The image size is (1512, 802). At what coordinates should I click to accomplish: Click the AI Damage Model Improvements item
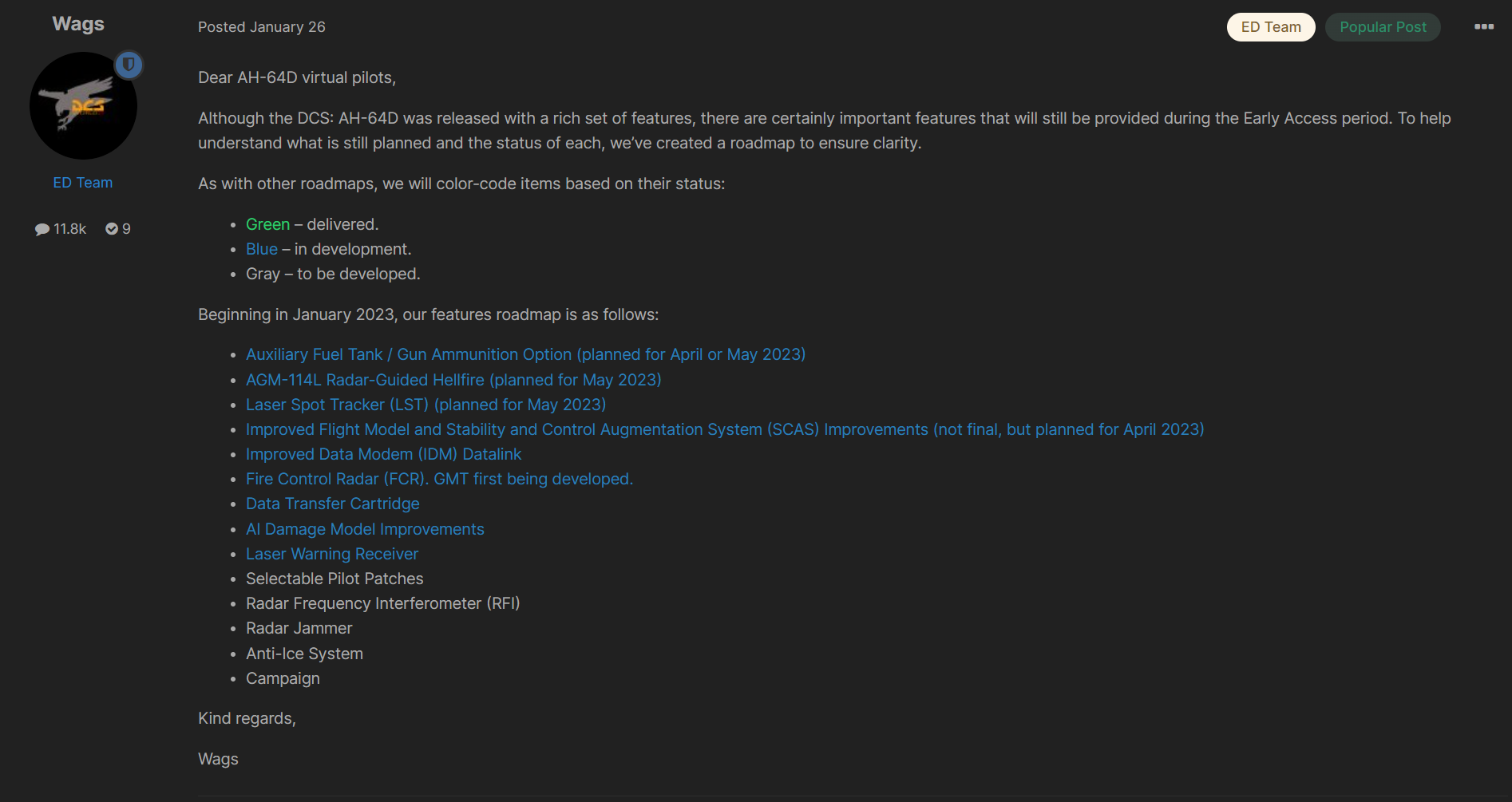[365, 529]
